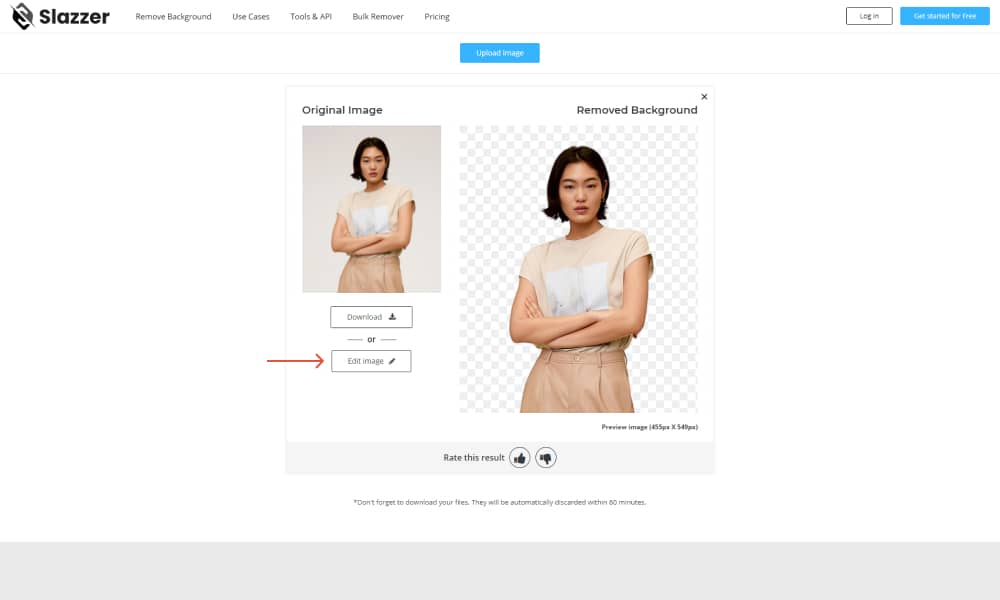Screen dimensions: 1000x600
Task: Click Get started for free button
Action: (945, 16)
